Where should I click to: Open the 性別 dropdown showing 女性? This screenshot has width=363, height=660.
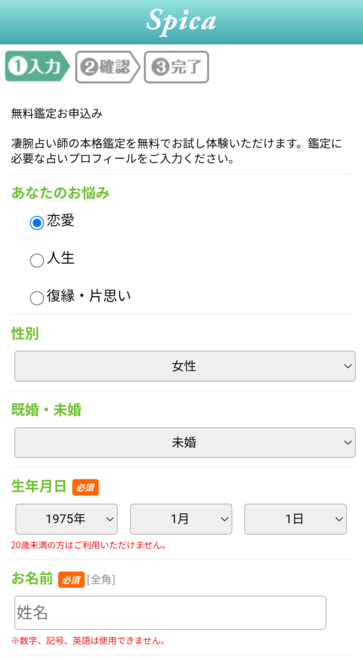coord(185,366)
